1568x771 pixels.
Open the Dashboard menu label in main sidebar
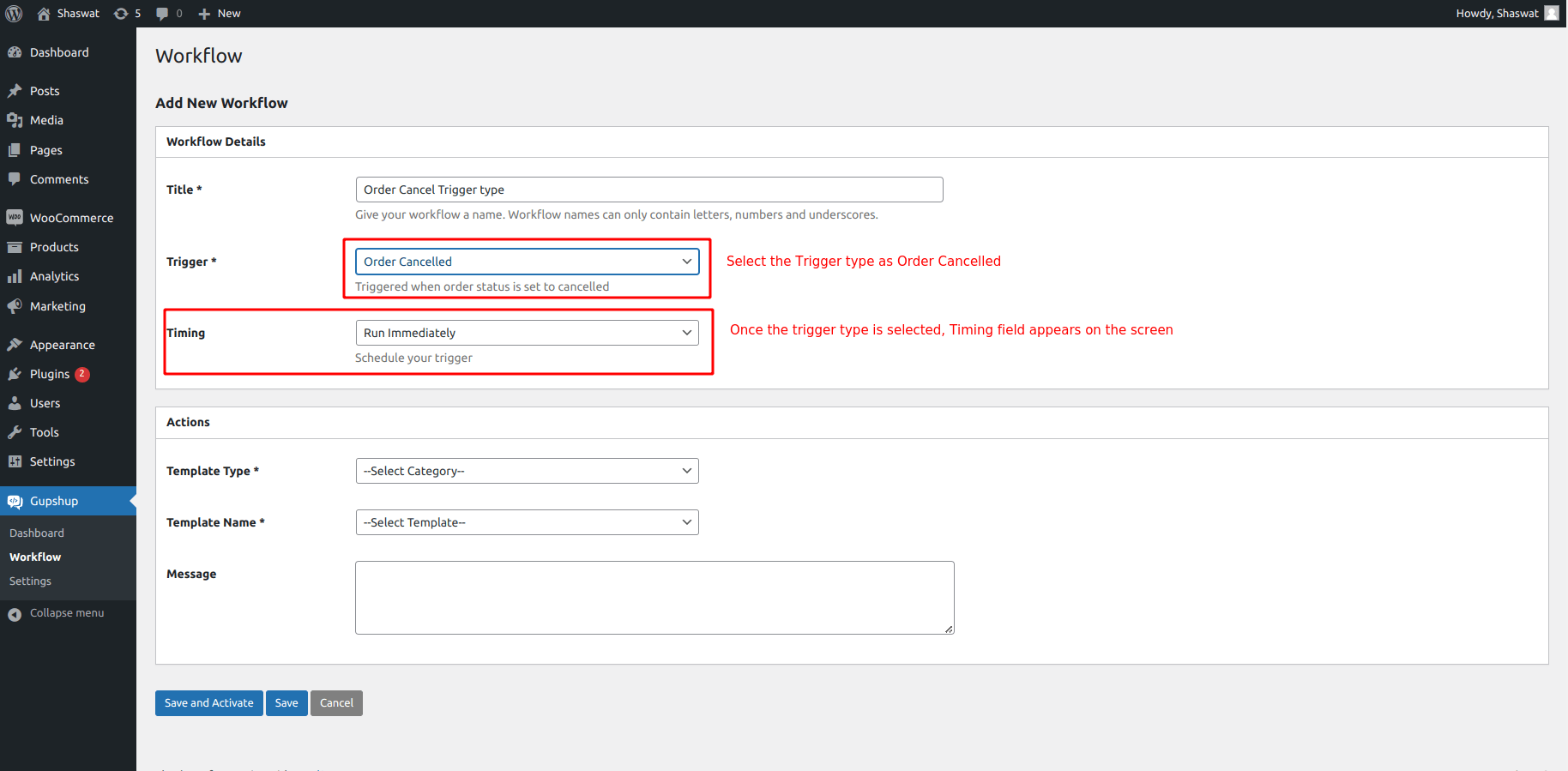tap(59, 52)
